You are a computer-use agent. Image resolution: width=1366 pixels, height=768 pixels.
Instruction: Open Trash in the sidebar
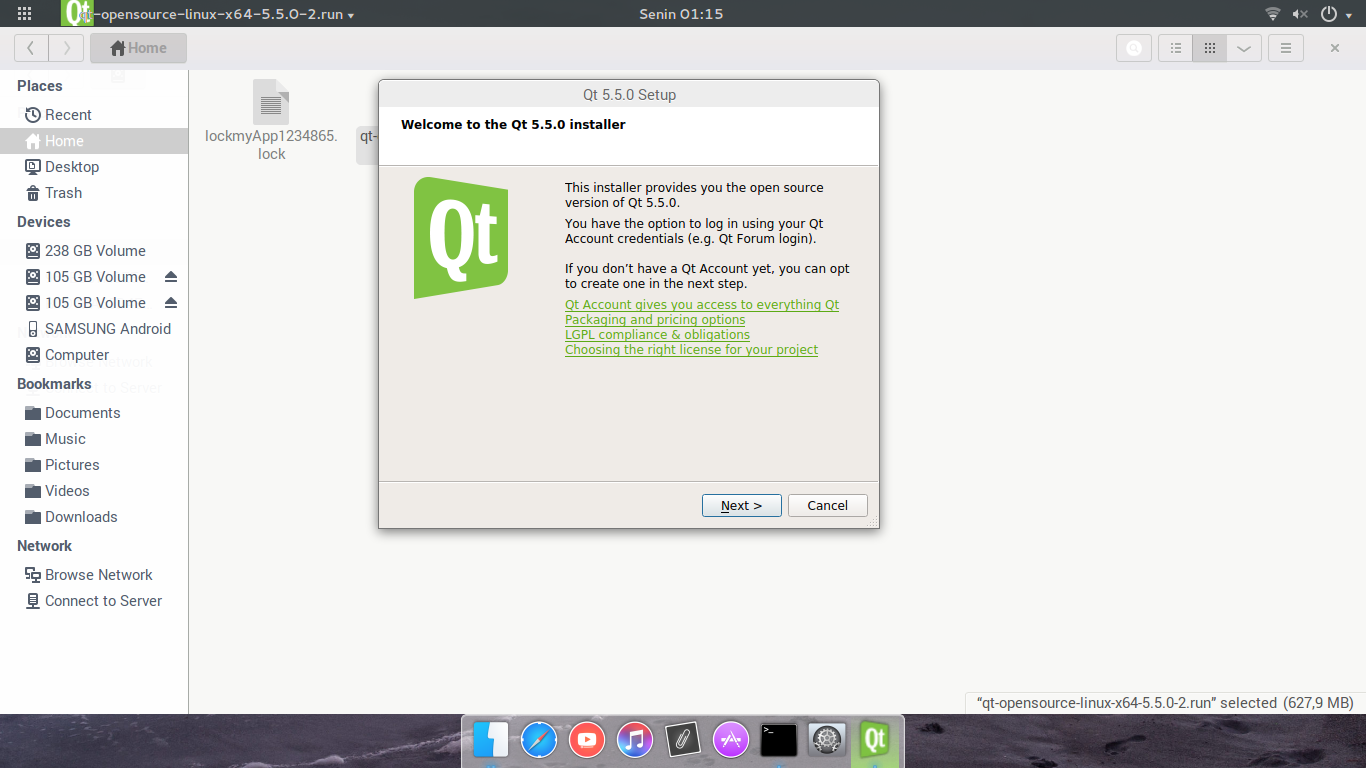click(x=94, y=193)
